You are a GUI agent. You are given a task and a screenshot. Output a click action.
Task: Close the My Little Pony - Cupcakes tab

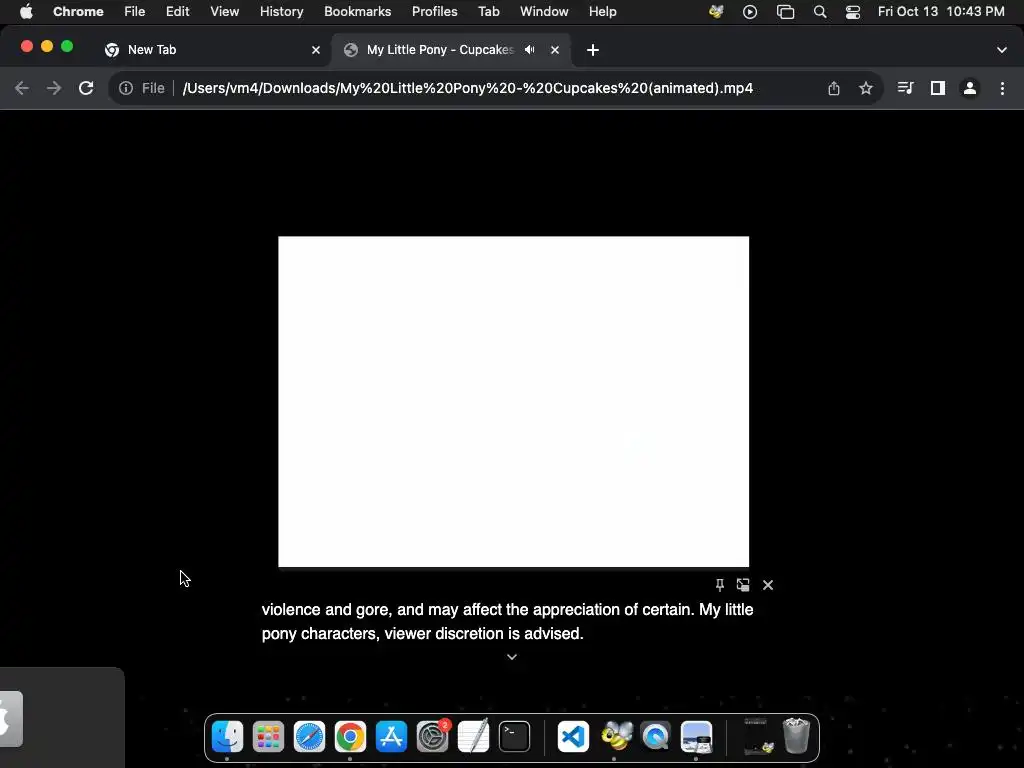[554, 50]
